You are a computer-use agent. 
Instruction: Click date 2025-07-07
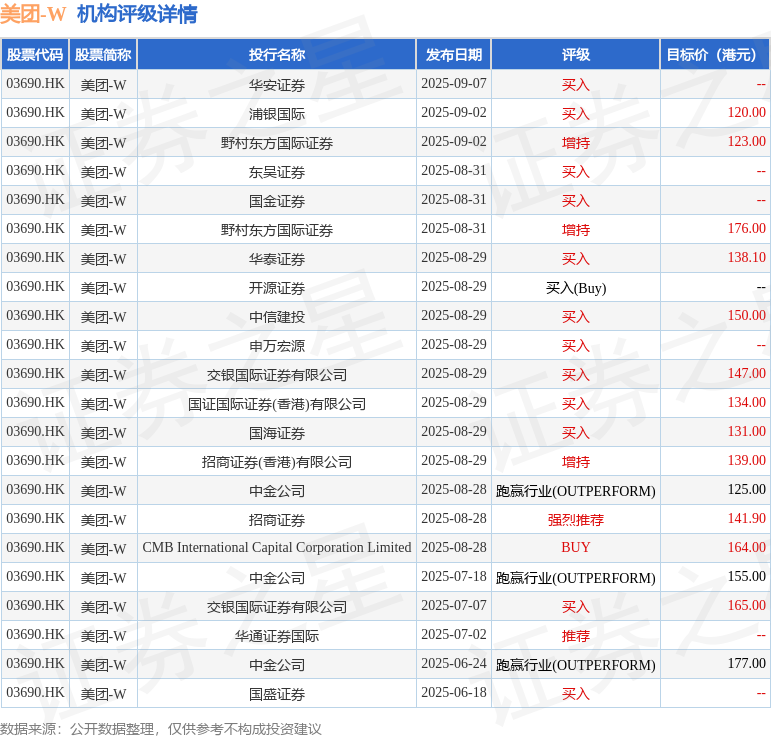pyautogui.click(x=454, y=606)
